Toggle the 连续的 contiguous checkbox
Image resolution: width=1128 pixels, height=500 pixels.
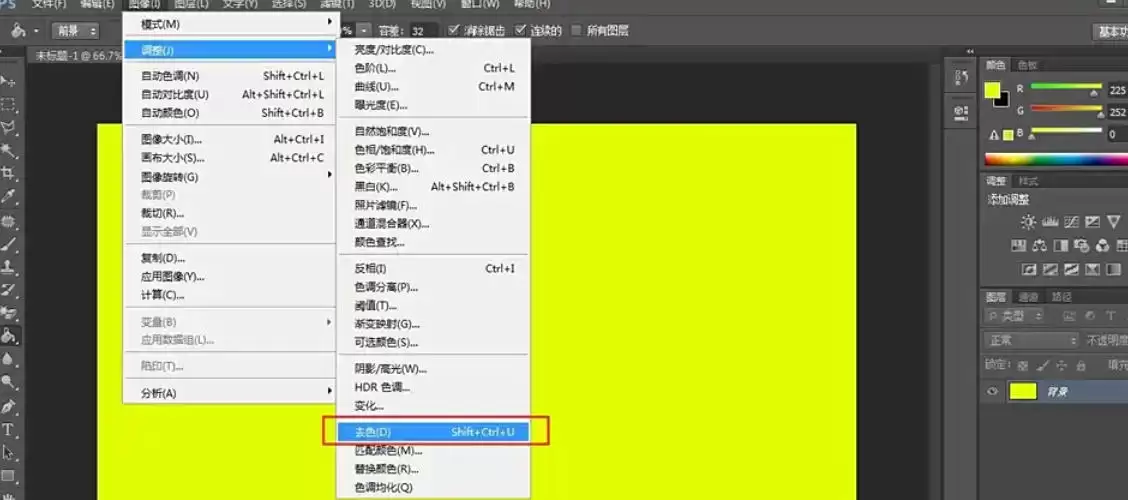pos(521,30)
